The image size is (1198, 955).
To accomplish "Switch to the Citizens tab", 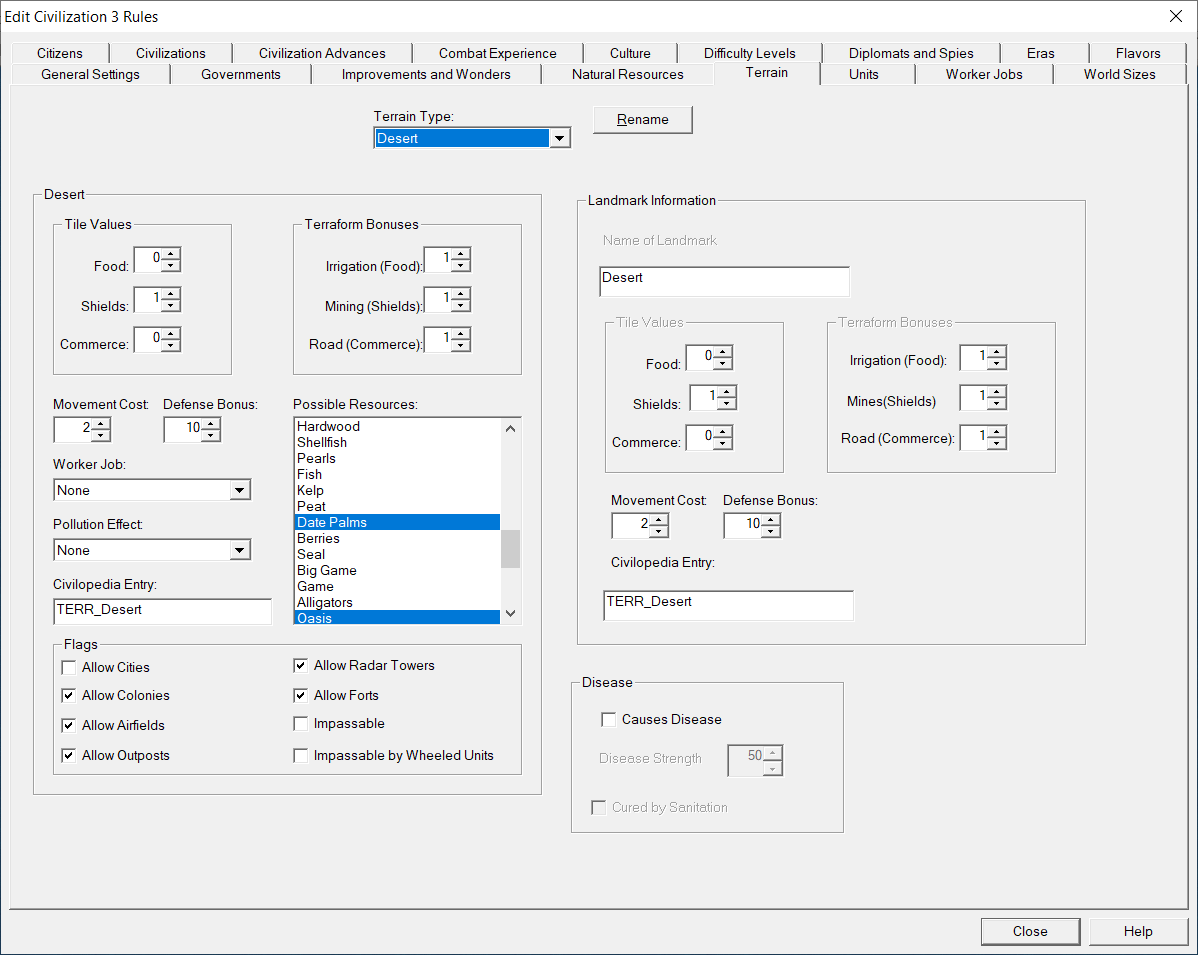I will tap(60, 53).
